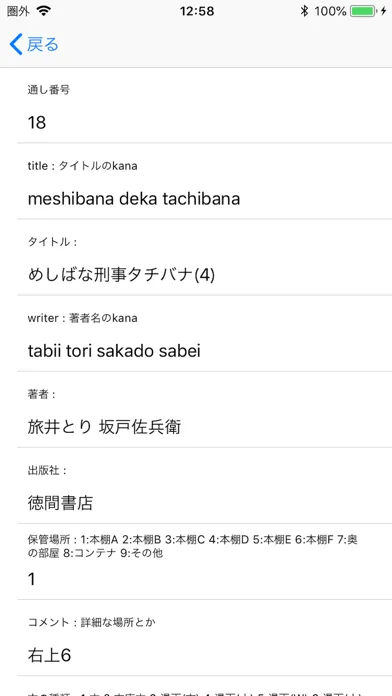392x696 pixels.
Task: Tap the 通し番号 label
Action: [49, 90]
